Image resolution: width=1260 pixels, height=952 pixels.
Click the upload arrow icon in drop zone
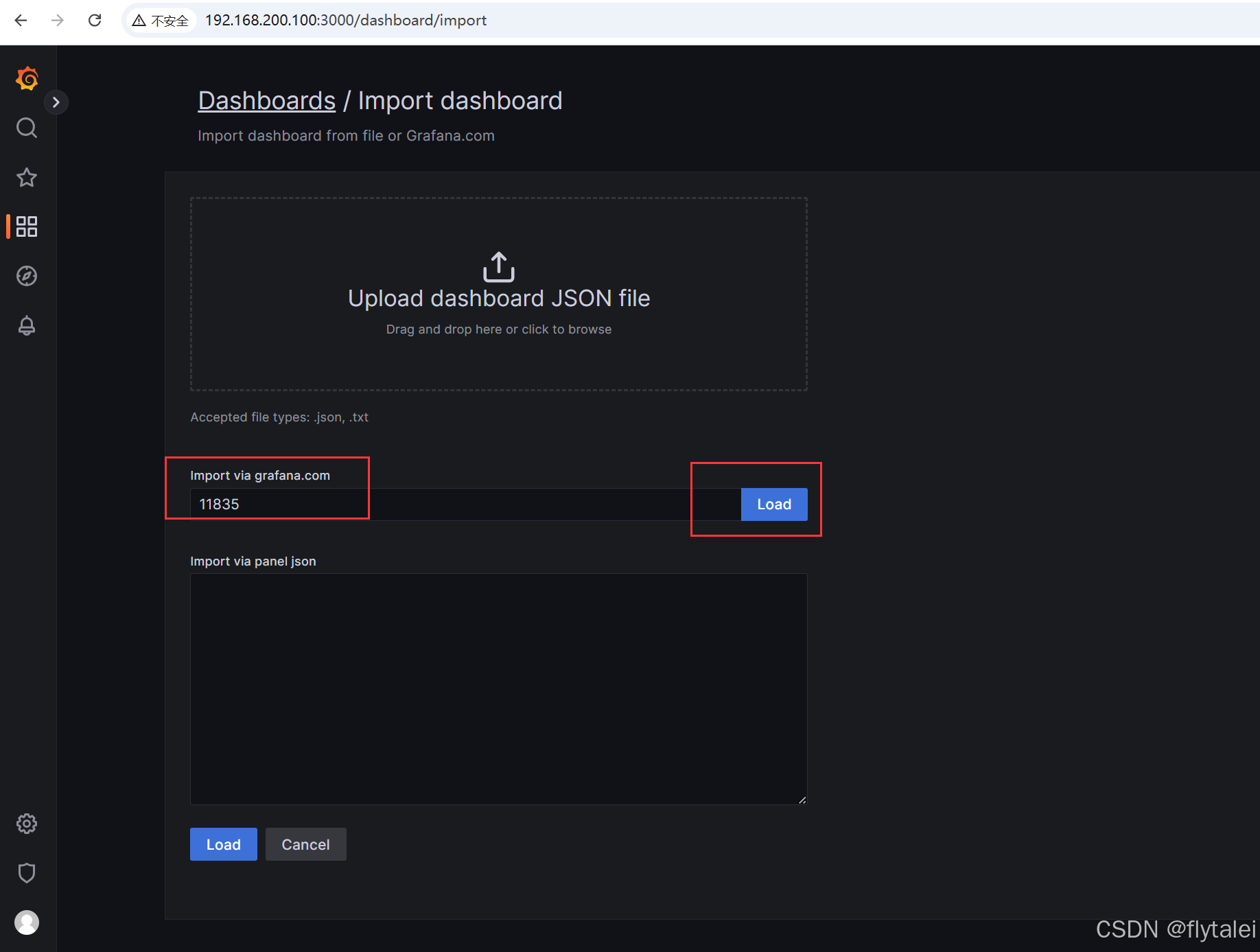[x=499, y=267]
